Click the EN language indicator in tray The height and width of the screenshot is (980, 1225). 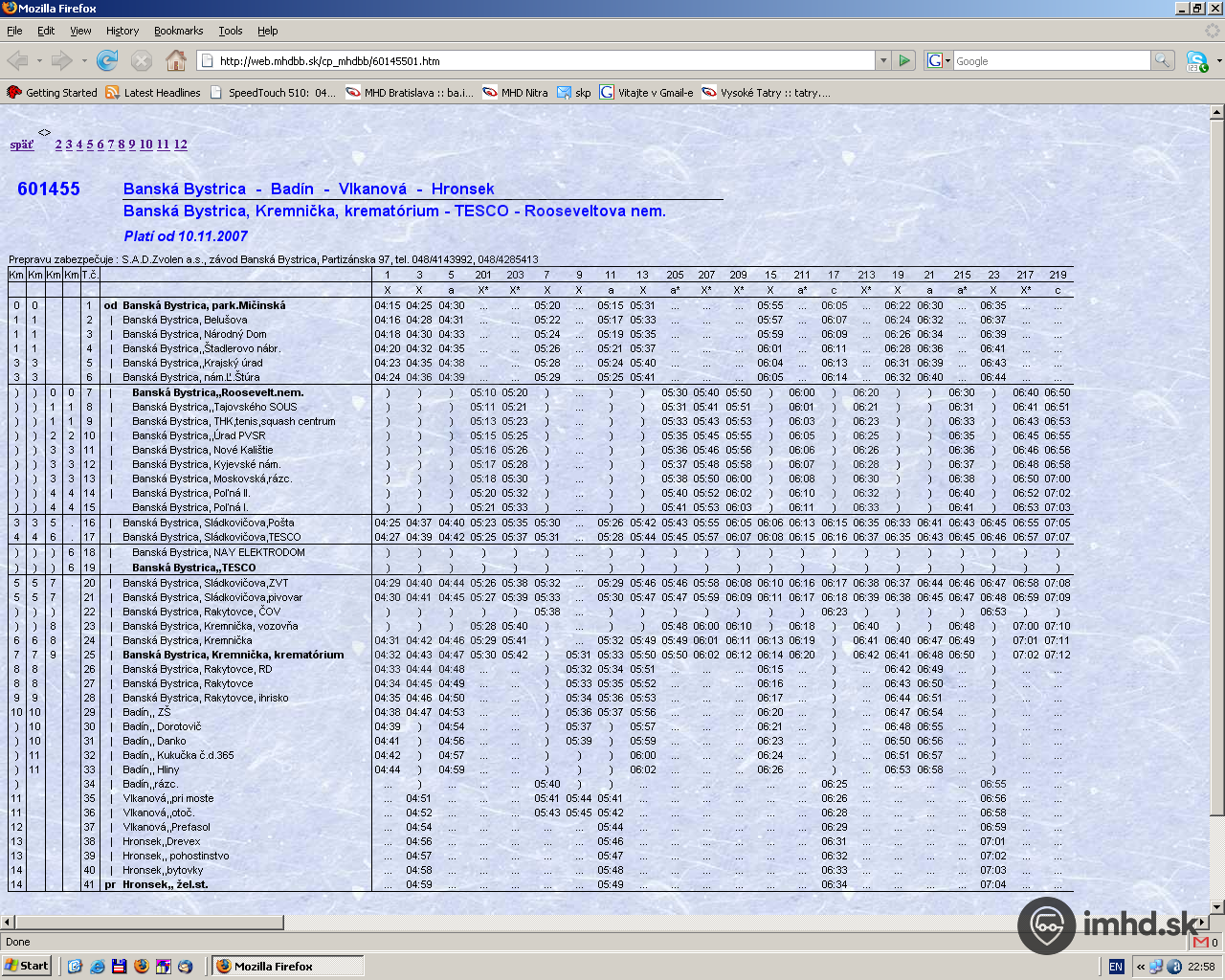click(1116, 967)
